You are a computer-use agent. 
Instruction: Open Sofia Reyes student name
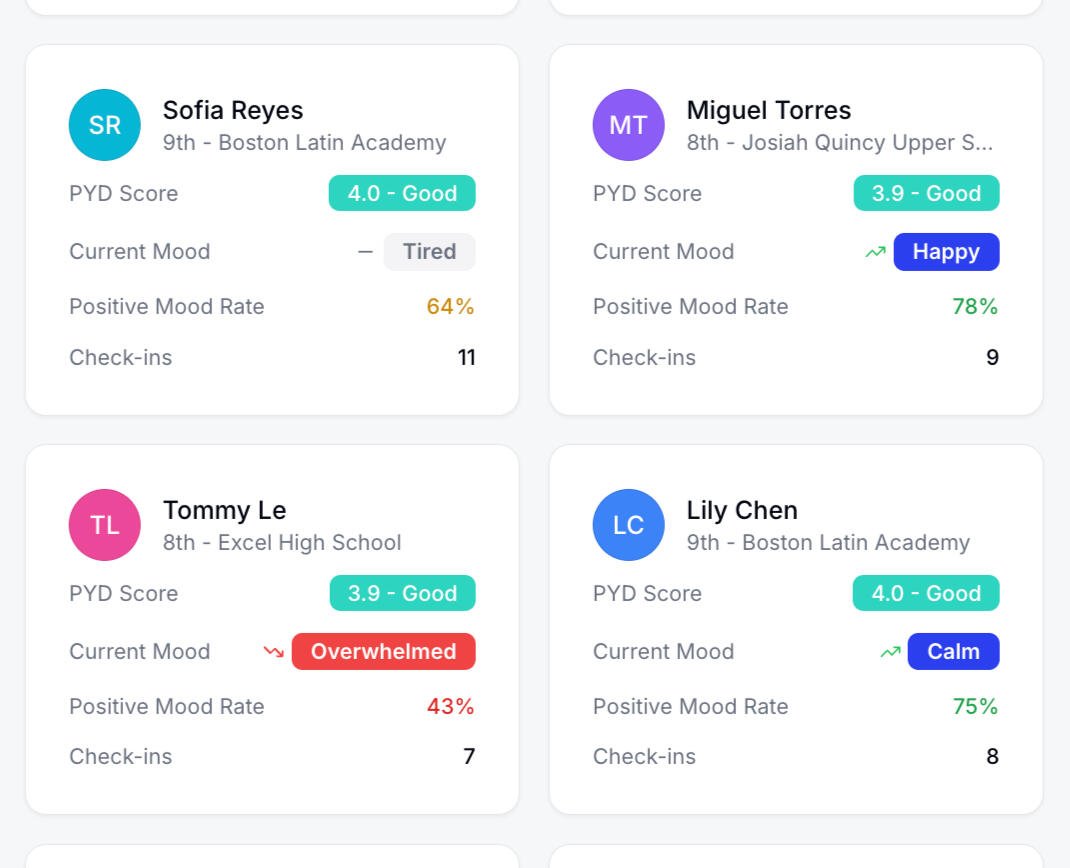pos(233,110)
